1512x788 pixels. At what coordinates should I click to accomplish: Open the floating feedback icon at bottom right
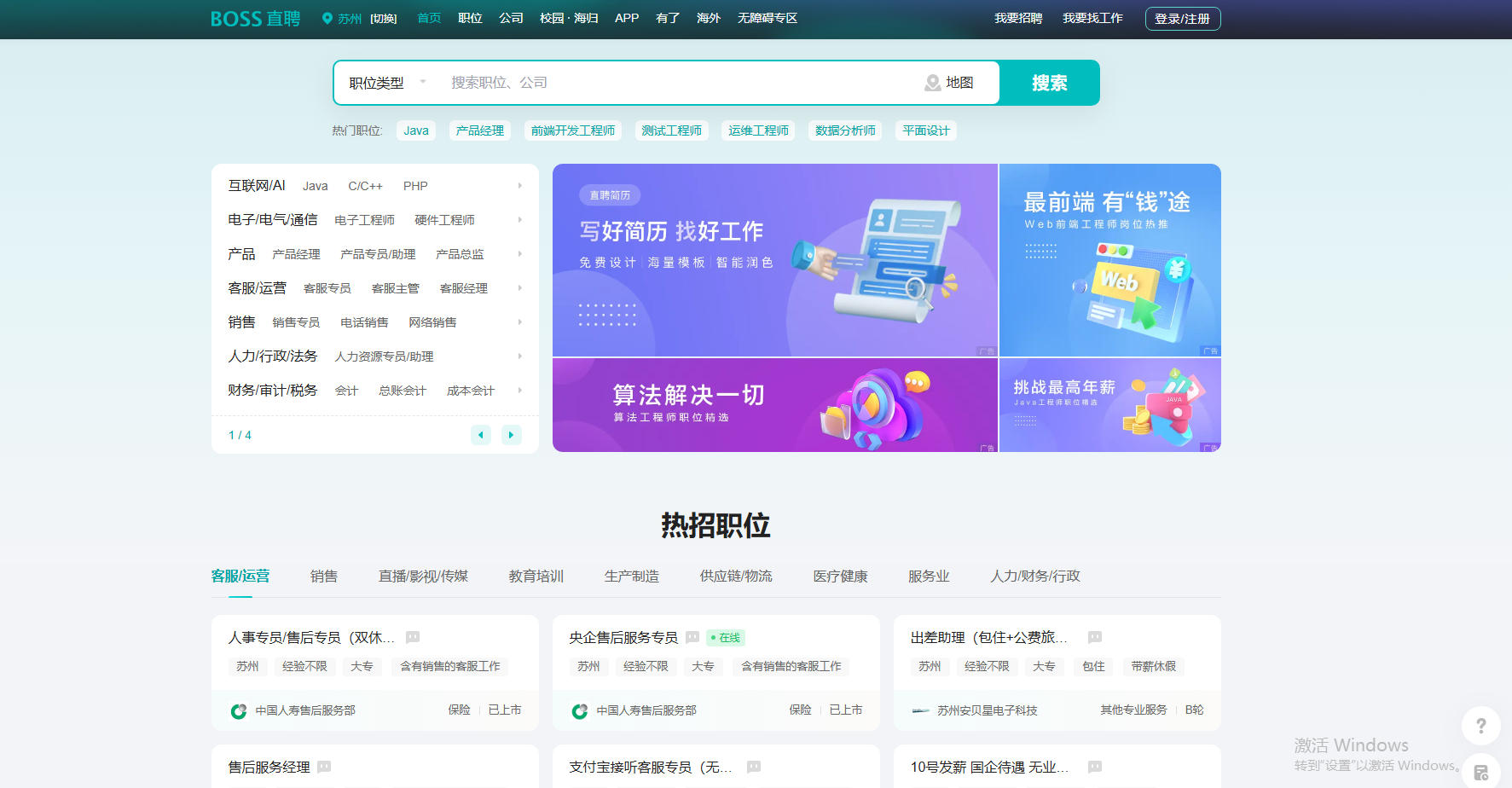(1481, 773)
